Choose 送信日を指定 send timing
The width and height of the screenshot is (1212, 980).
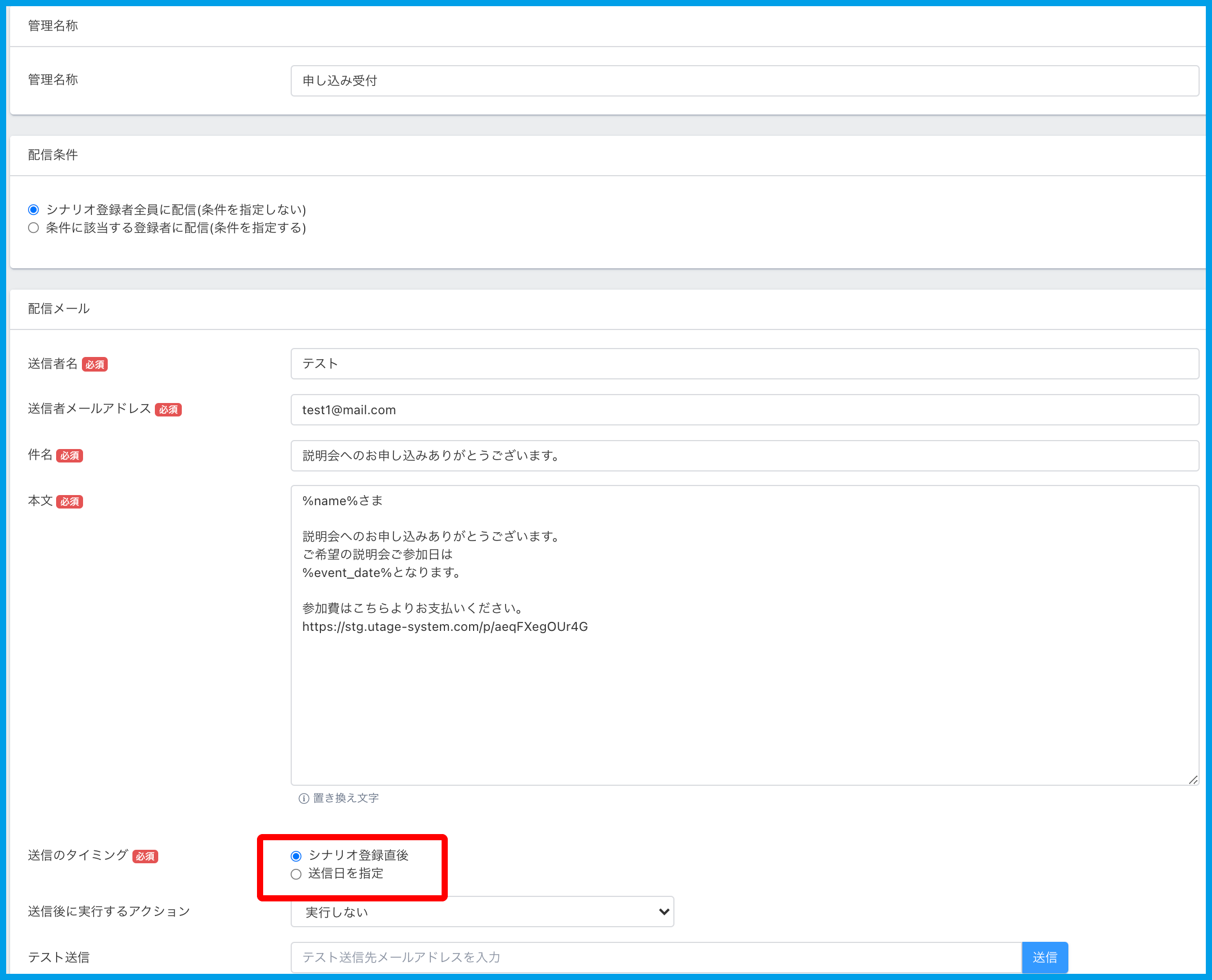coord(296,874)
